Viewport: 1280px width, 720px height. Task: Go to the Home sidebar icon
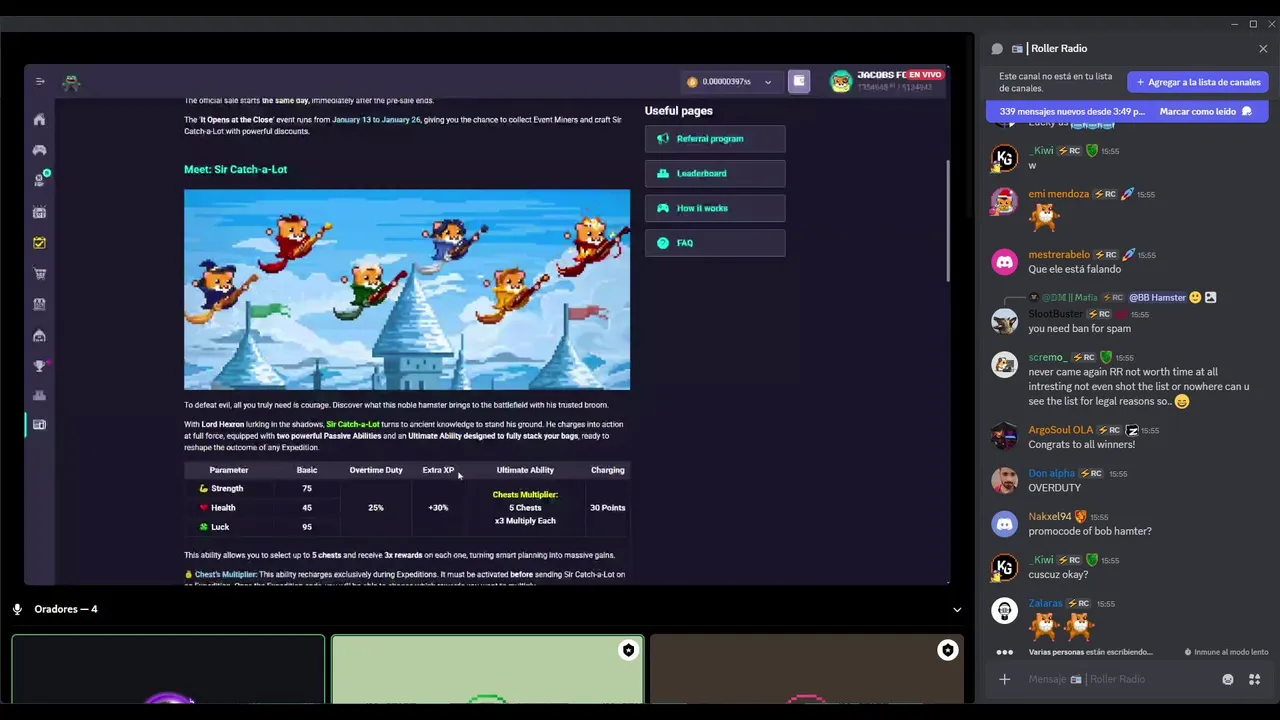[39, 120]
